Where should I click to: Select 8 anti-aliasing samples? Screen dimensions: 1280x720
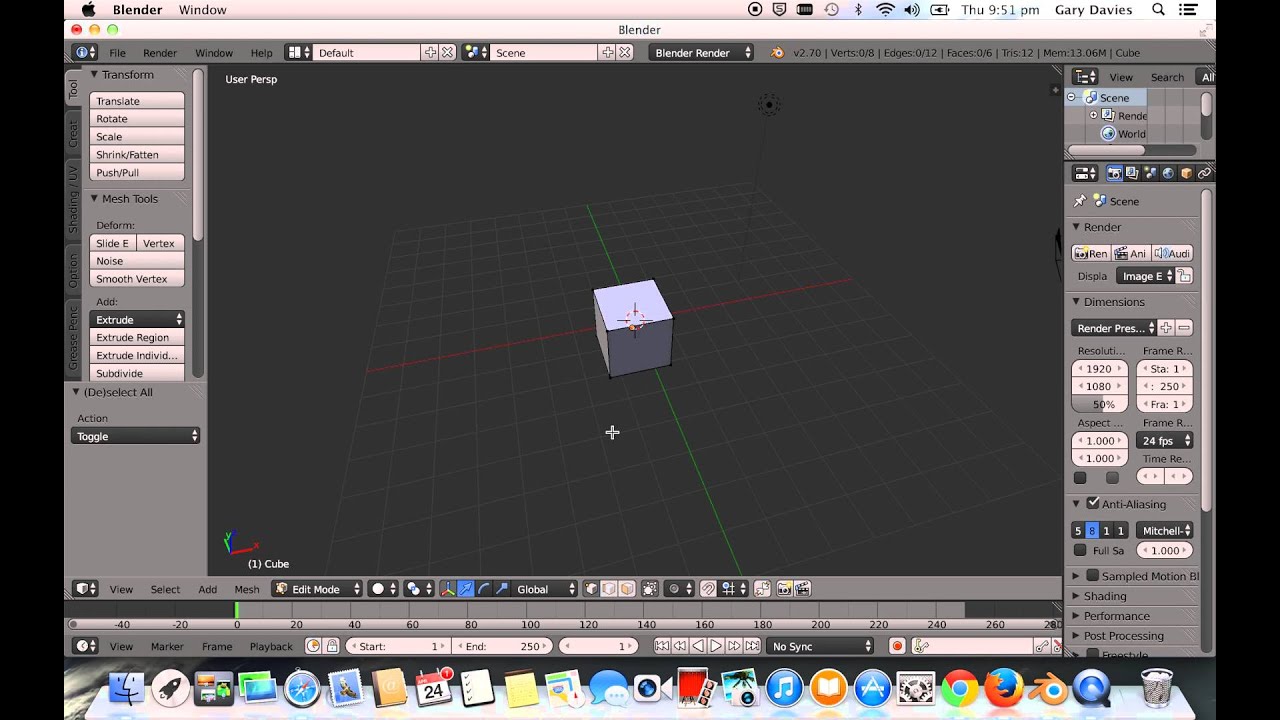pyautogui.click(x=1092, y=531)
